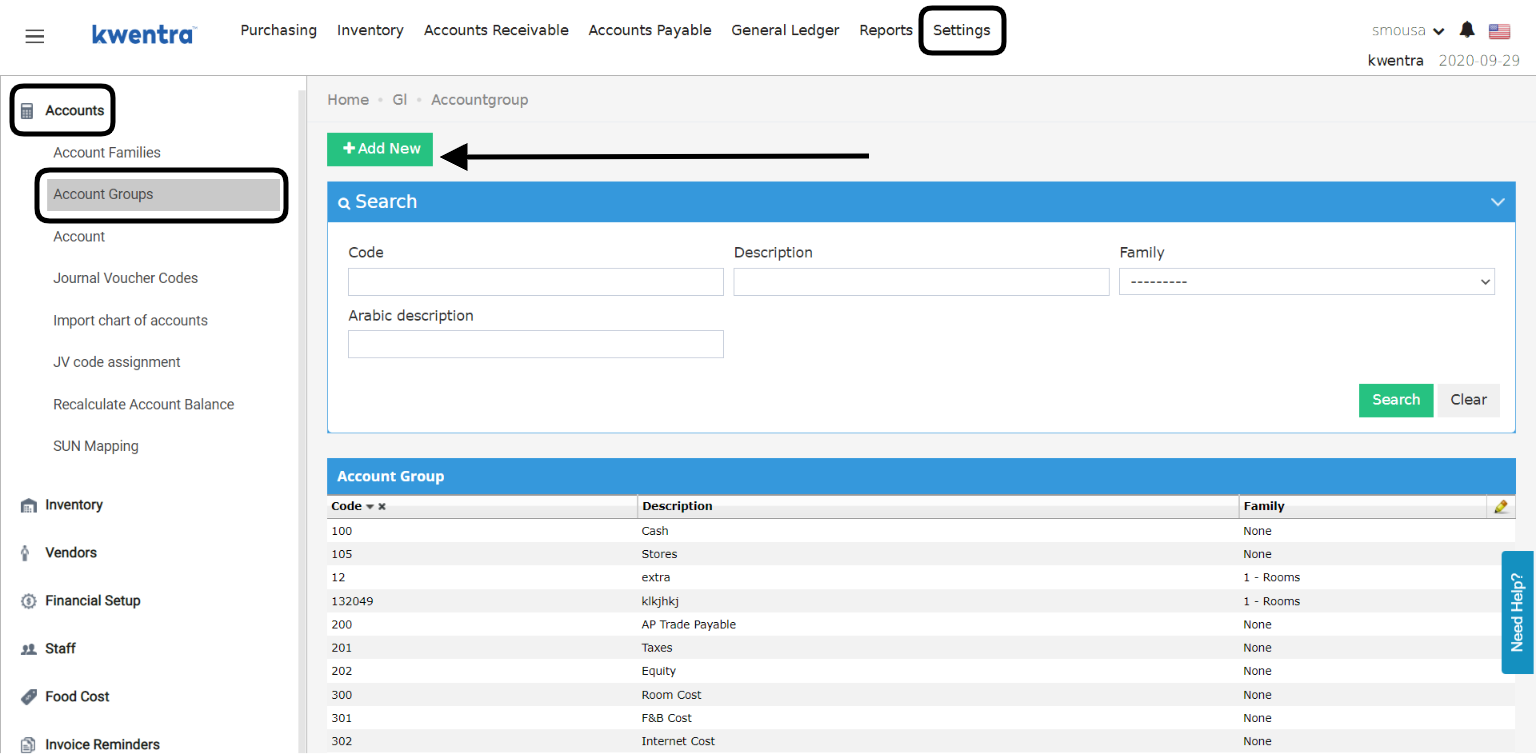The height and width of the screenshot is (754, 1536).
Task: Expand the Inventory sidebar section
Action: [x=74, y=505]
